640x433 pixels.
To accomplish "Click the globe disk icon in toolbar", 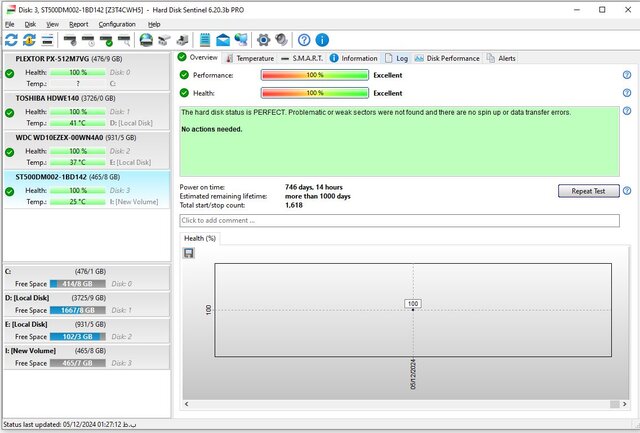I will tap(147, 40).
